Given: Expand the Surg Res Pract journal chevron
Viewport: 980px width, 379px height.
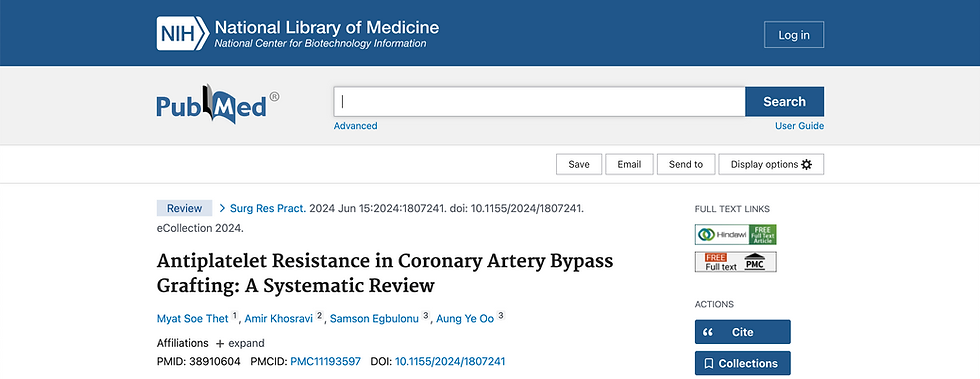Looking at the screenshot, I should [222, 208].
